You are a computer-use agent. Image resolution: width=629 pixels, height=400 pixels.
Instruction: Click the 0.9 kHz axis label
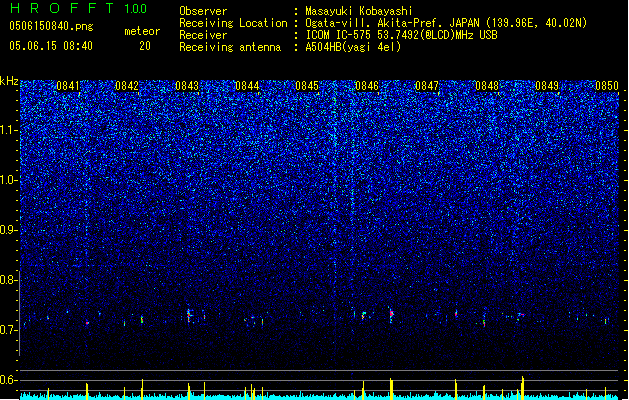coord(9,230)
